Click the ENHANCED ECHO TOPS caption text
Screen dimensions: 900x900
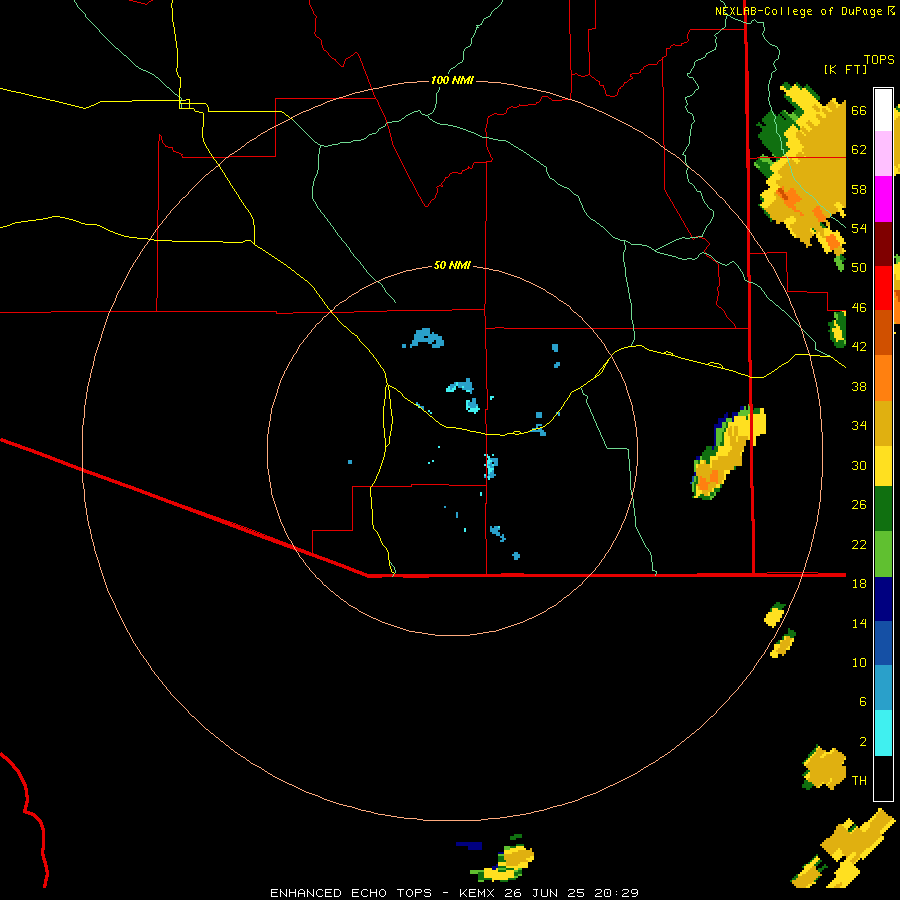pos(351,893)
